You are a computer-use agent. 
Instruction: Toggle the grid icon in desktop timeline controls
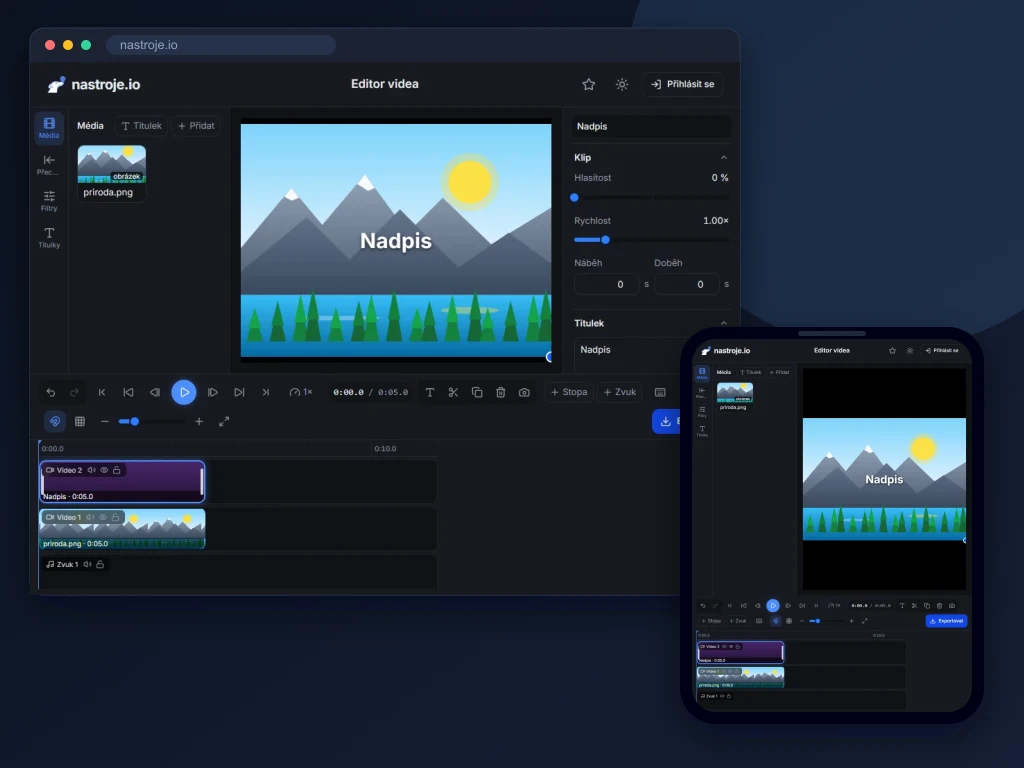pyautogui.click(x=80, y=421)
